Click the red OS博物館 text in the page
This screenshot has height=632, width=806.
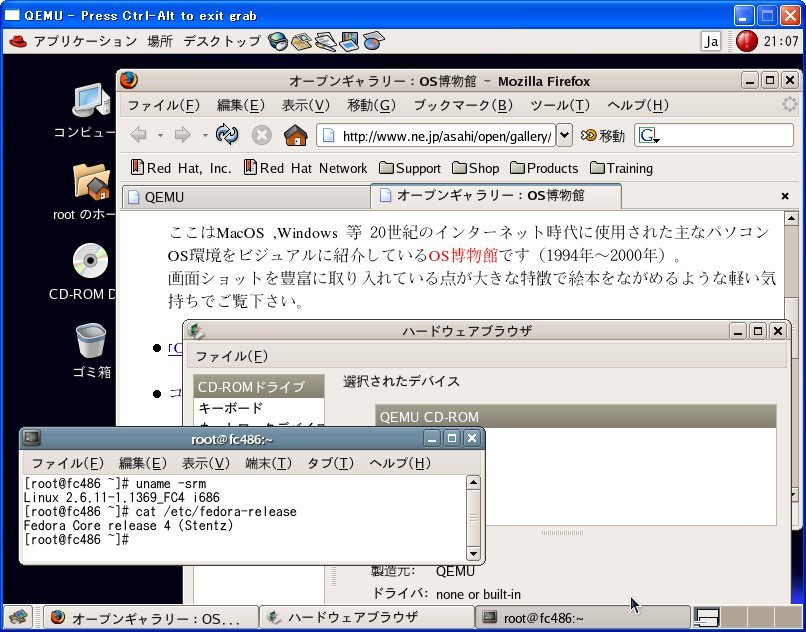(463, 255)
